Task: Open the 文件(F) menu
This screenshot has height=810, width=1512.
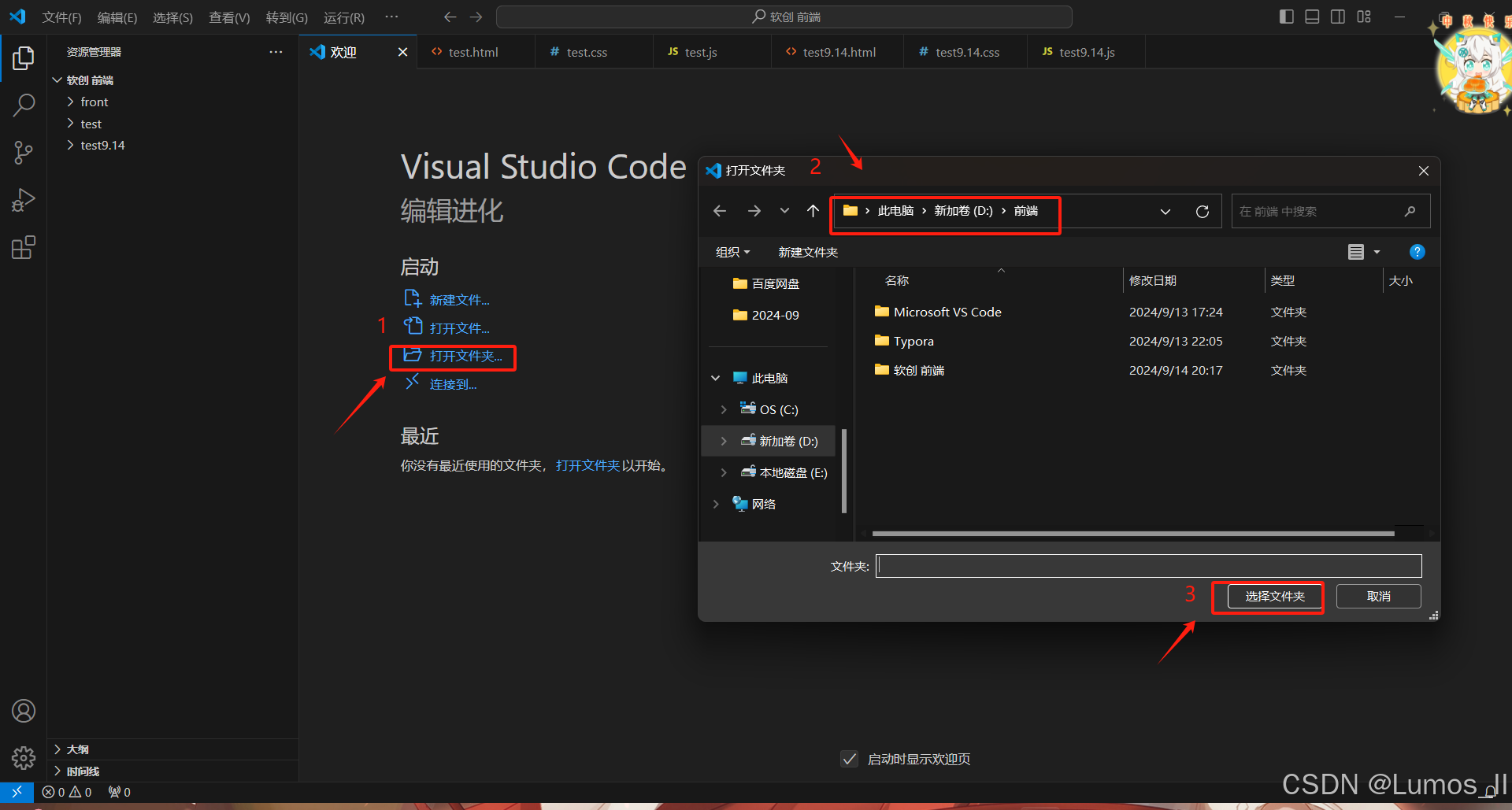Action: [61, 17]
